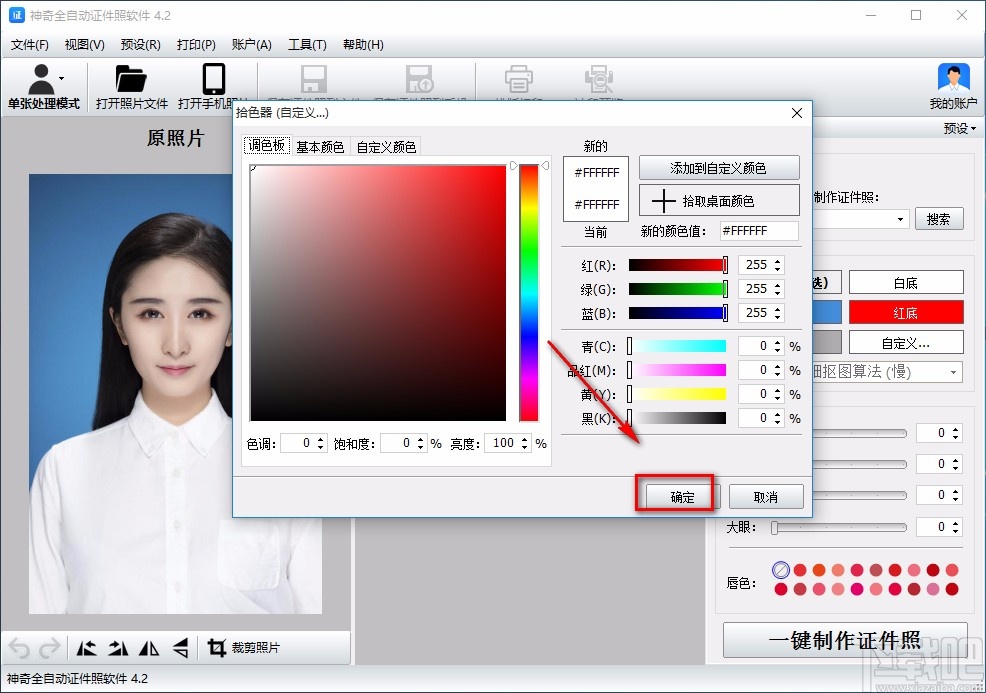Image resolution: width=986 pixels, height=693 pixels.
Task: Select the no lip color option
Action: pyautogui.click(x=780, y=570)
